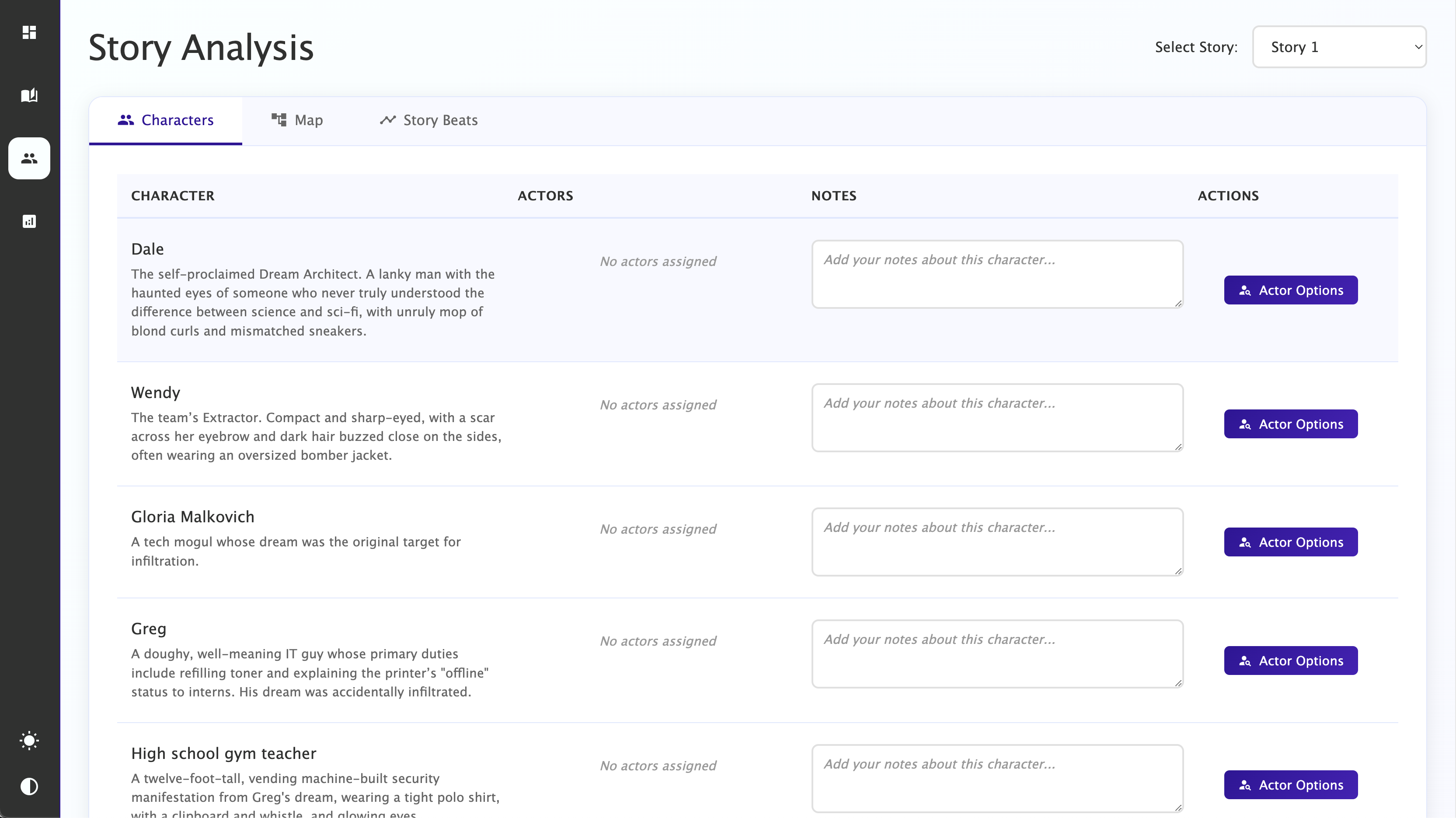Open the Select Story dropdown

click(1339, 47)
